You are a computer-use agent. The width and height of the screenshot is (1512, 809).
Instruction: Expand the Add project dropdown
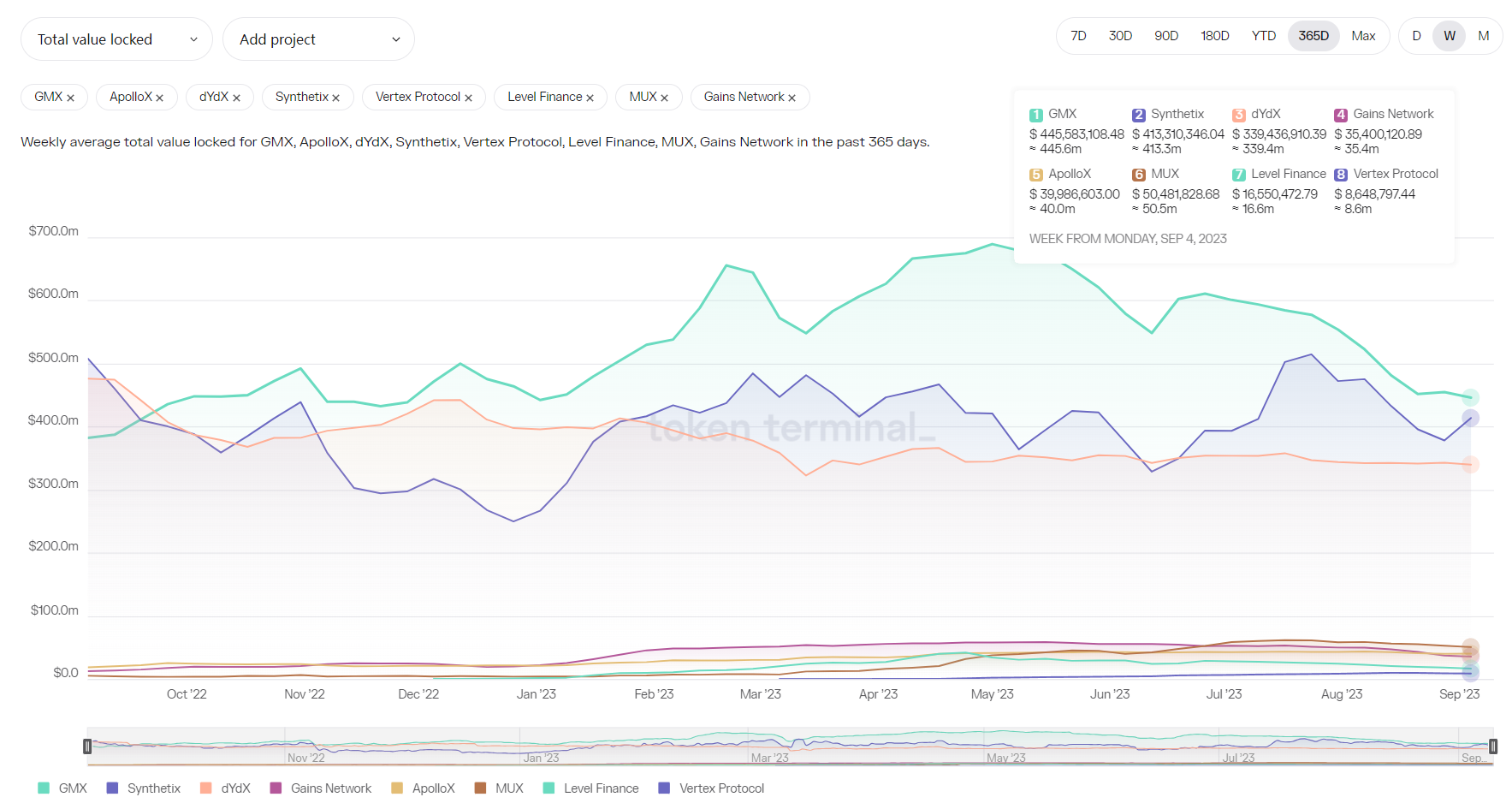point(318,39)
